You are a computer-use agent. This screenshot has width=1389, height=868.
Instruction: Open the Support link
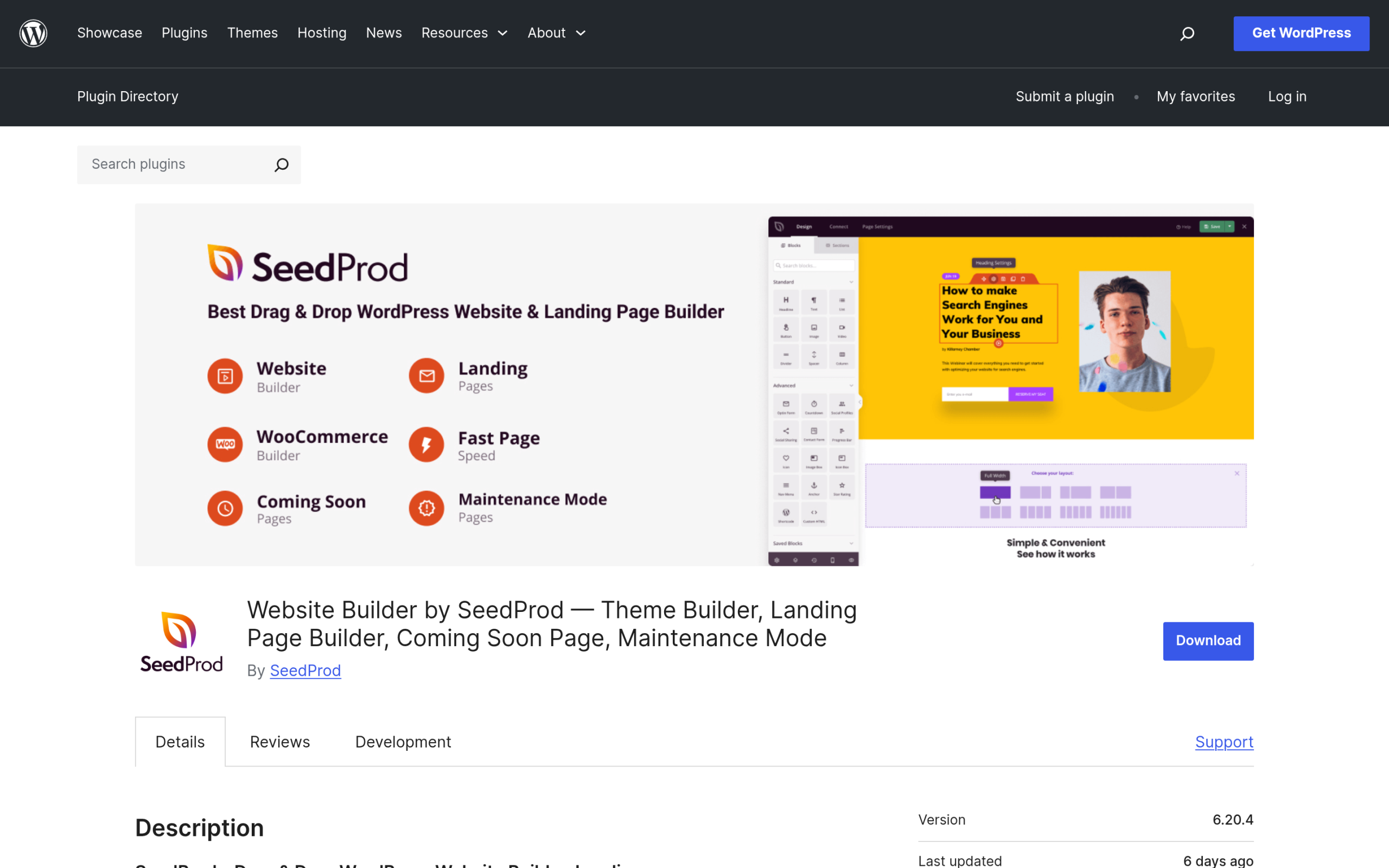1224,742
